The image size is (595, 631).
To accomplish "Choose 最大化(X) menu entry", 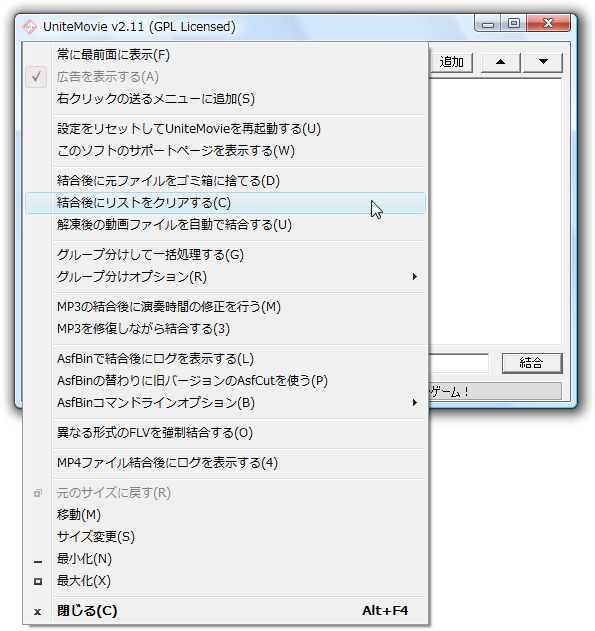I will point(225,581).
